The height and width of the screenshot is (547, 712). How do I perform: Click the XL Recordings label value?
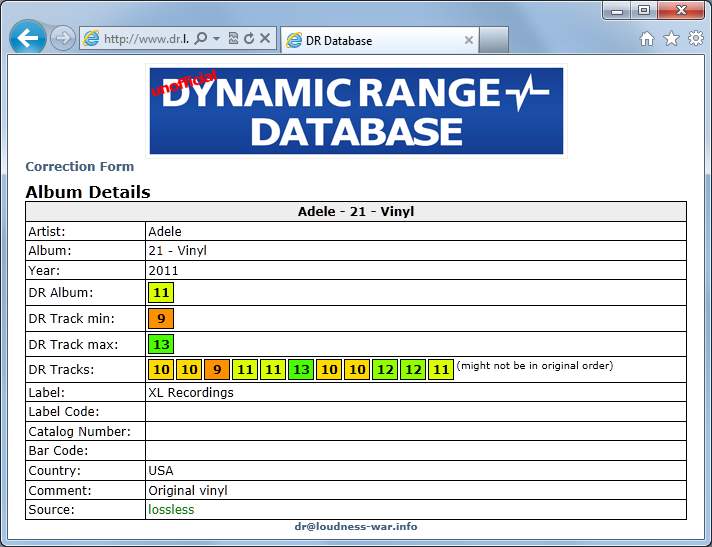point(191,393)
